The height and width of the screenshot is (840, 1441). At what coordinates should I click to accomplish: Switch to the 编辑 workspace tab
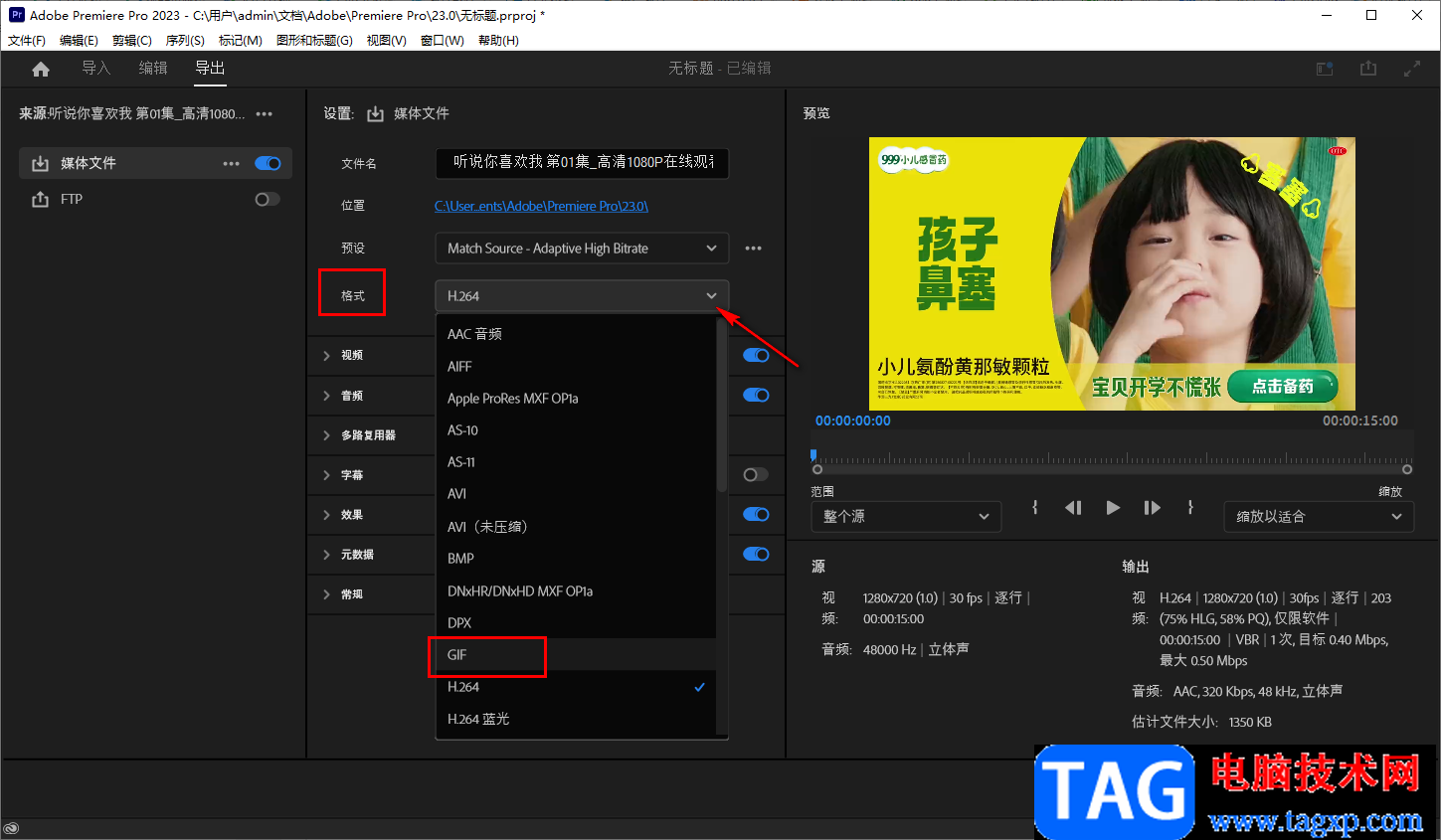pyautogui.click(x=153, y=68)
